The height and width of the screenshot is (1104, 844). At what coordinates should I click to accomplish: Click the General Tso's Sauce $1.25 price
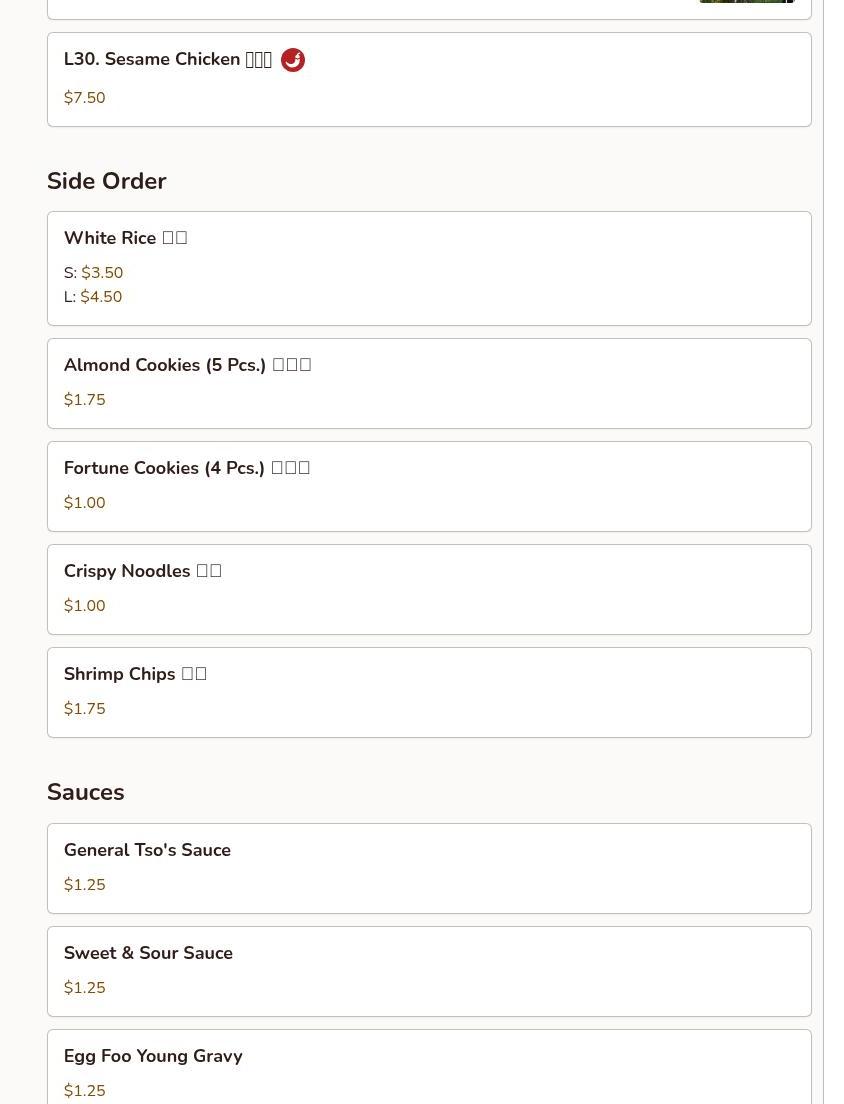84,885
